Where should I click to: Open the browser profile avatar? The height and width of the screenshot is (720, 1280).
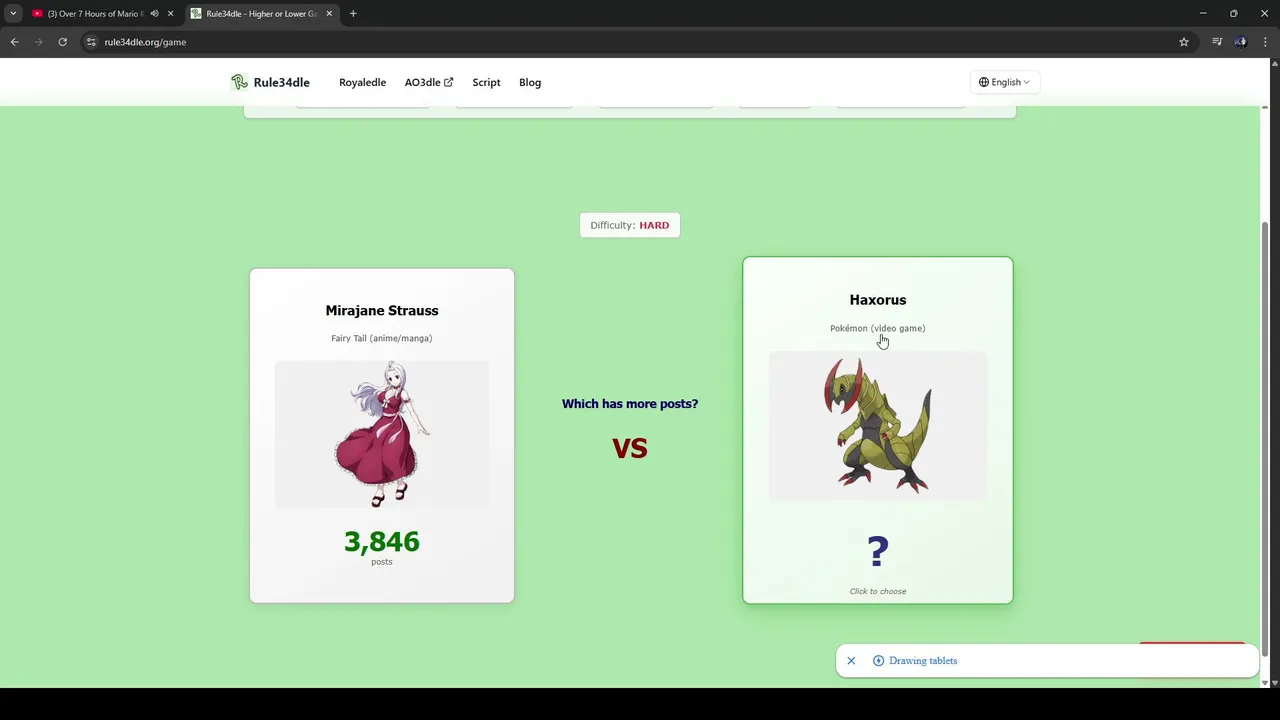click(x=1241, y=42)
